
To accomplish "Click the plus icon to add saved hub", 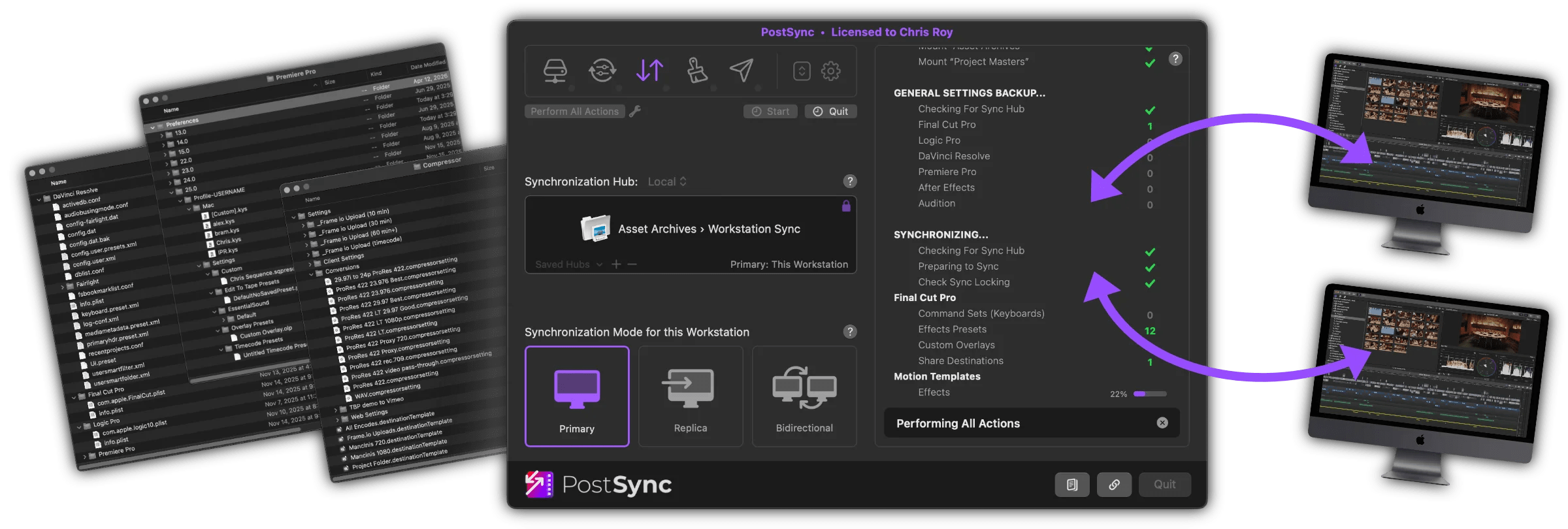I will coord(616,264).
